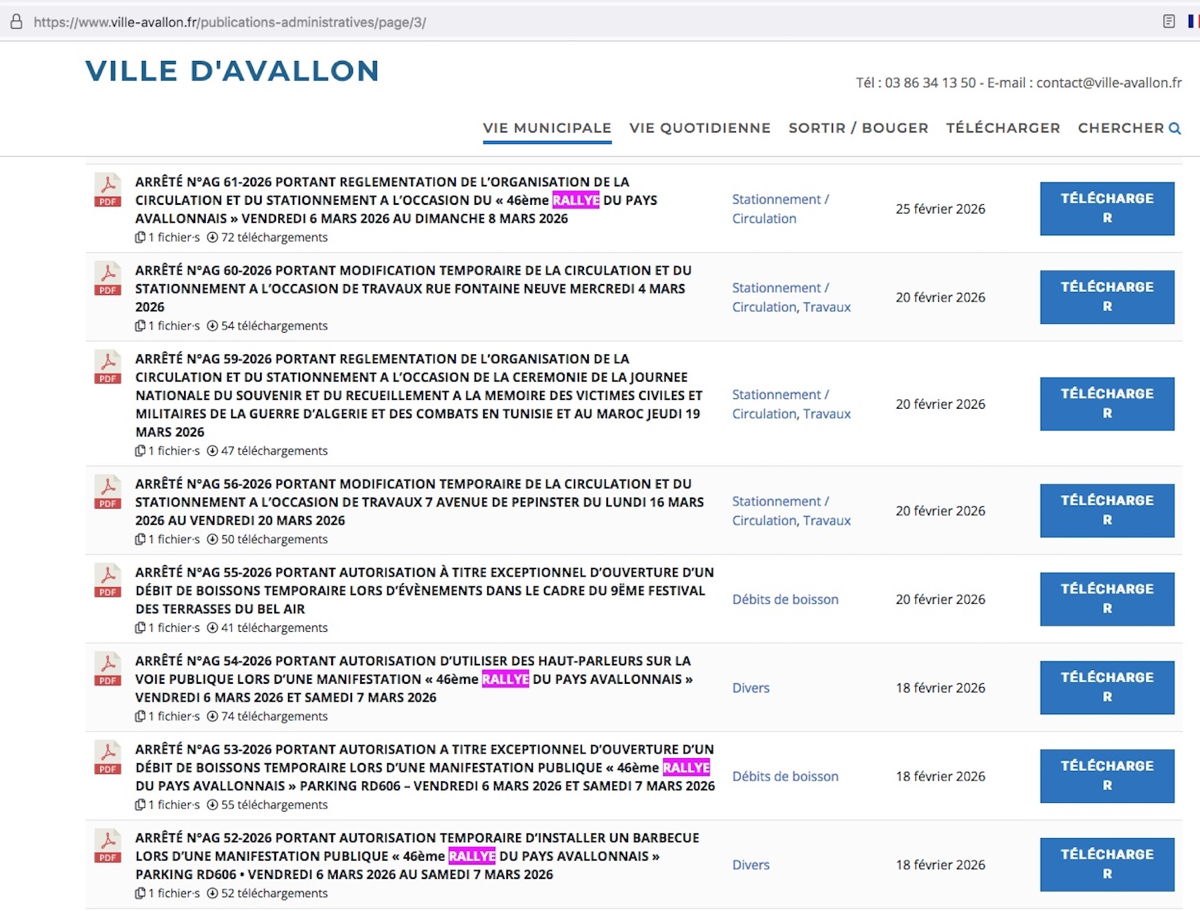Click PDF icon for Arrêté AG 61-2026
Viewport: 1200px width, 911px height.
[x=108, y=189]
